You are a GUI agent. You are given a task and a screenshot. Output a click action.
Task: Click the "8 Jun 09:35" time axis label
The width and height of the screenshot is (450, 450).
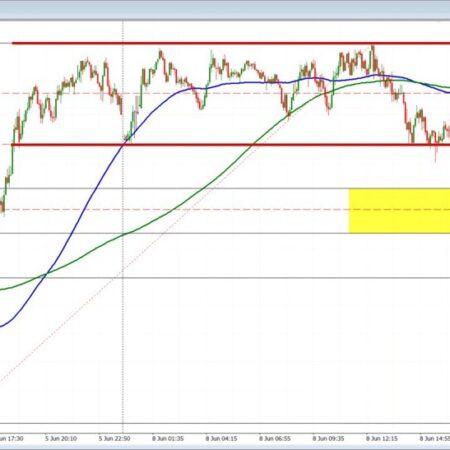coord(328,438)
